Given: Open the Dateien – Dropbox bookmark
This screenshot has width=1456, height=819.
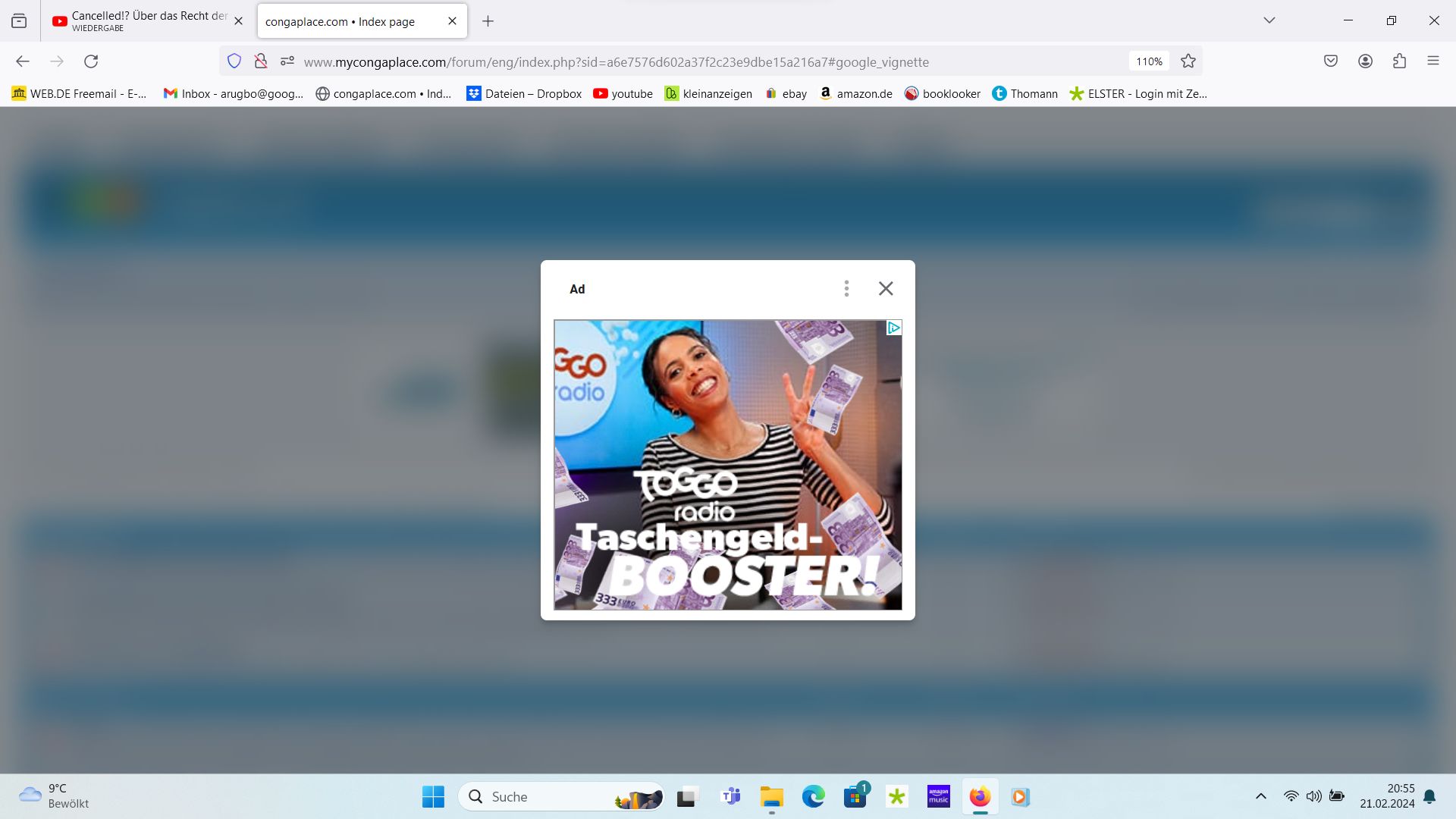Looking at the screenshot, I should pyautogui.click(x=524, y=93).
